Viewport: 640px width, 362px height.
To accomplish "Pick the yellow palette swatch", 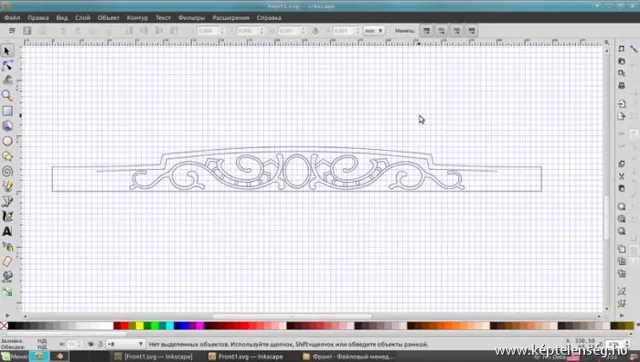I will click(x=139, y=326).
